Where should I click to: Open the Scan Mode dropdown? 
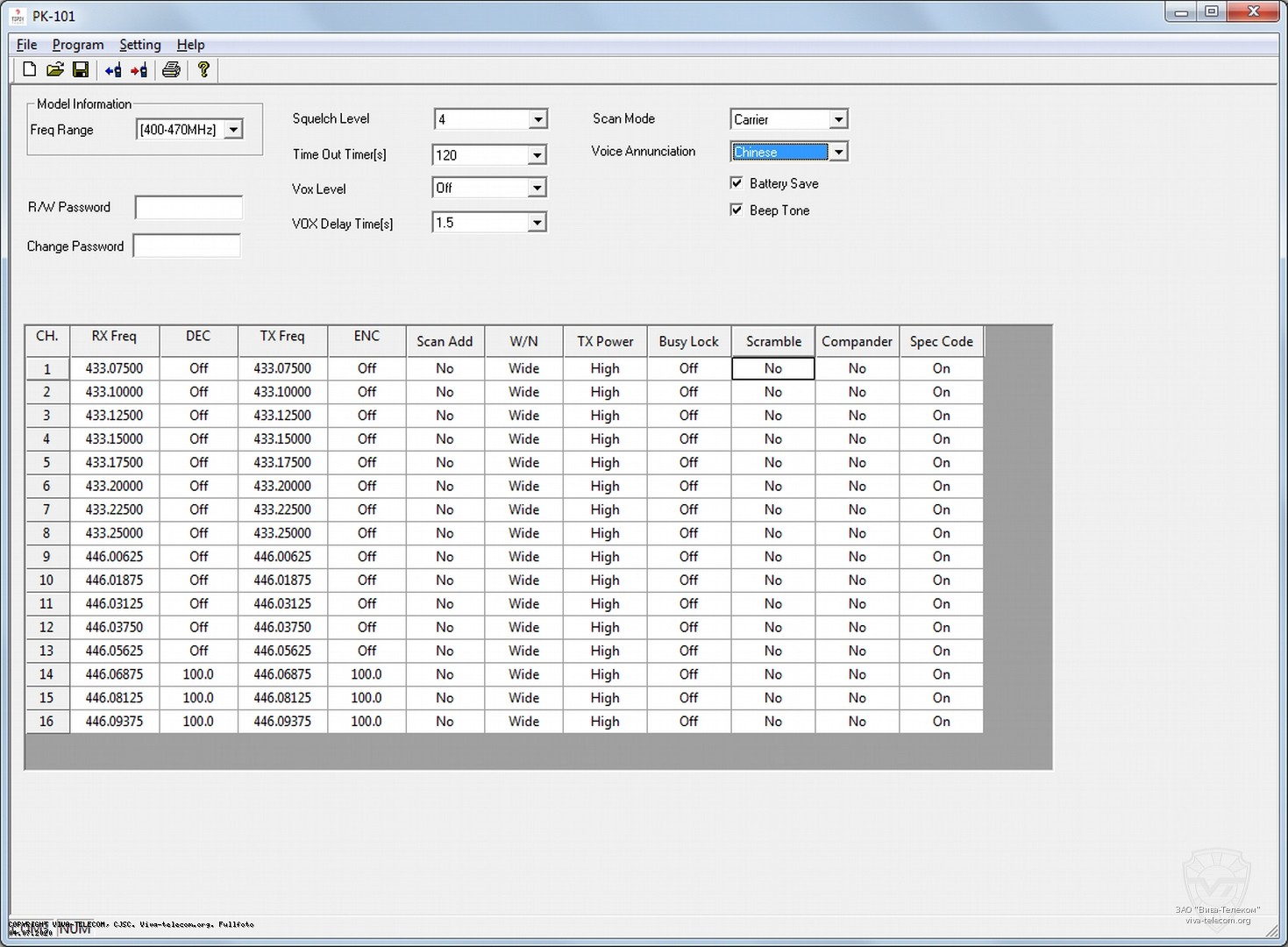838,119
